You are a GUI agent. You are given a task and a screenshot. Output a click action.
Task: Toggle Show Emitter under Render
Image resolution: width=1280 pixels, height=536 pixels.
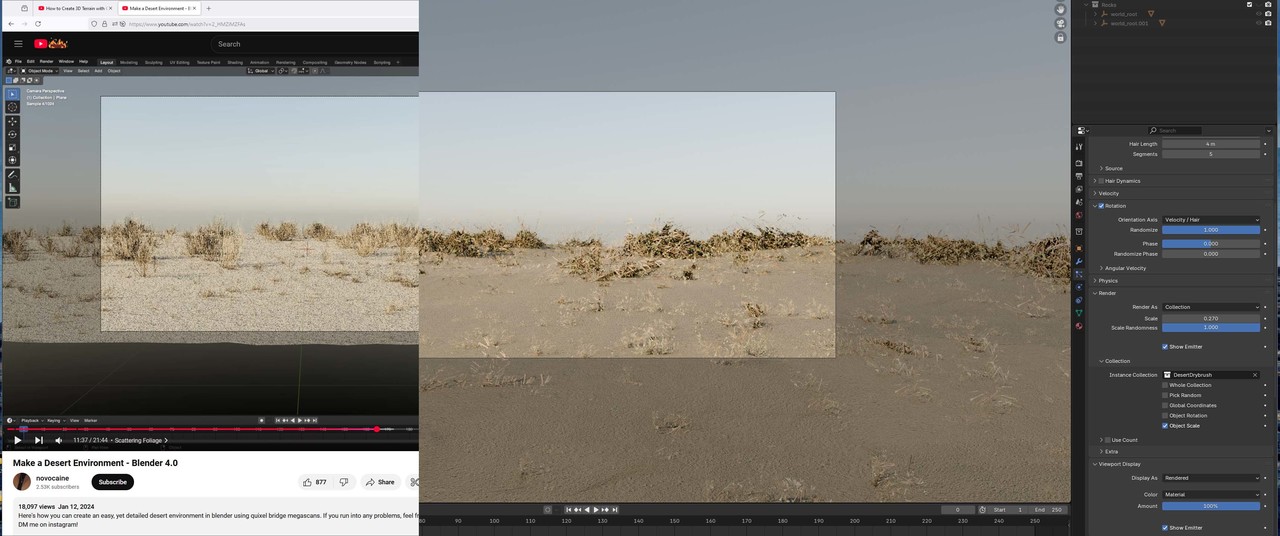pyautogui.click(x=1165, y=347)
